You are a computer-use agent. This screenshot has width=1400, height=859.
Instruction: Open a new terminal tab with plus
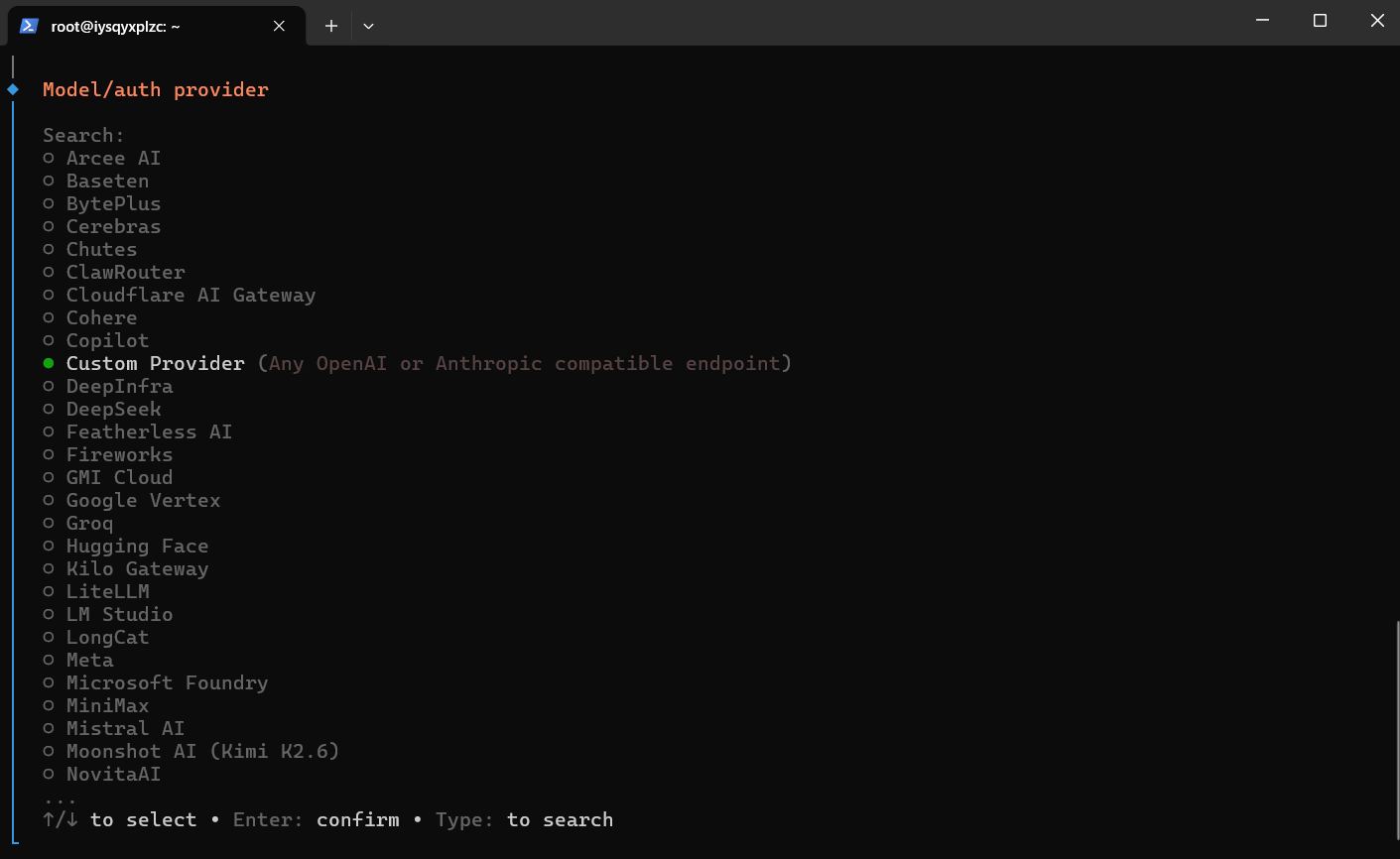click(331, 26)
